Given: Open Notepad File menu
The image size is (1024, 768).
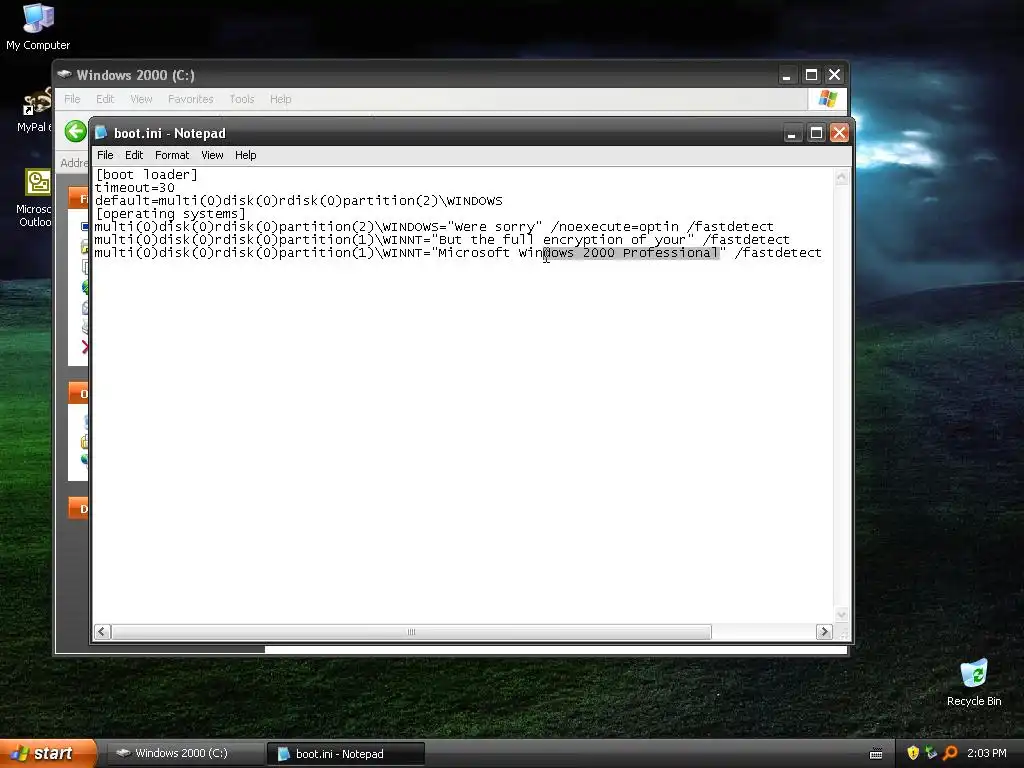Looking at the screenshot, I should click(x=105, y=155).
